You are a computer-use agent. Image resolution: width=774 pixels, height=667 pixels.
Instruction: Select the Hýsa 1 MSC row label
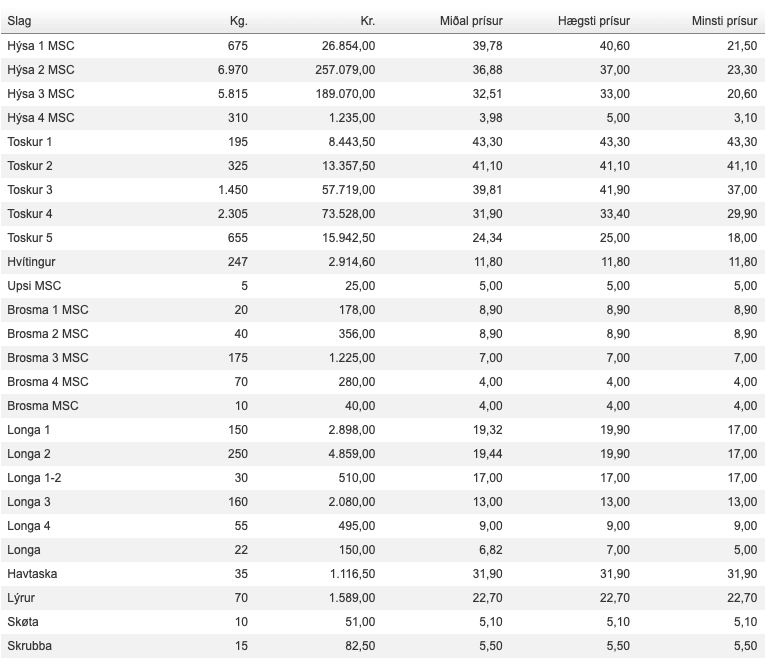(40, 46)
